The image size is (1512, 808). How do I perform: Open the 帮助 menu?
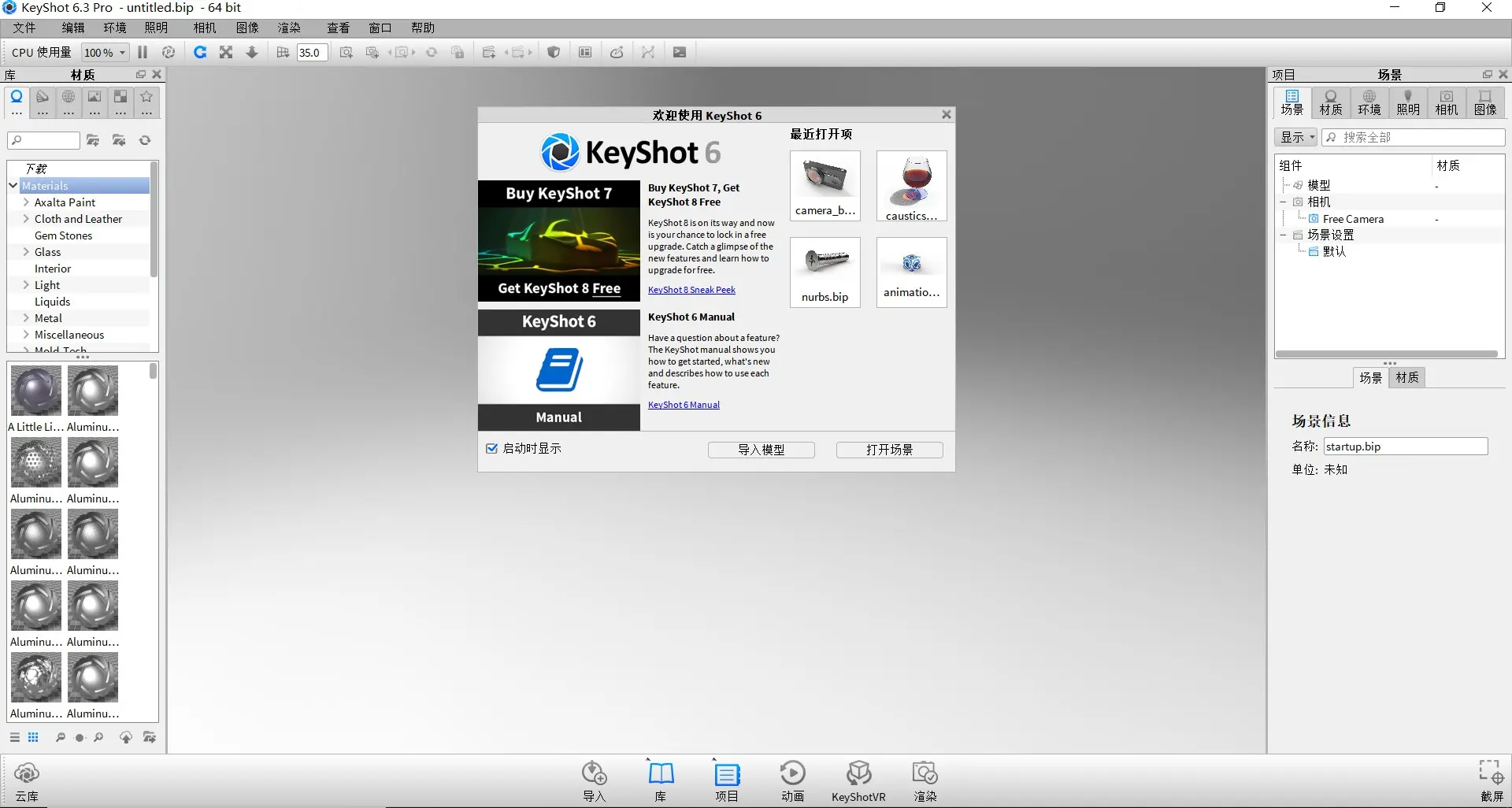click(x=423, y=28)
